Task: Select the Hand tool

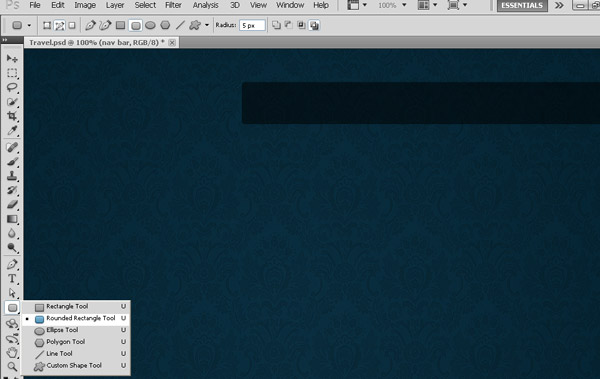Action: (12, 353)
